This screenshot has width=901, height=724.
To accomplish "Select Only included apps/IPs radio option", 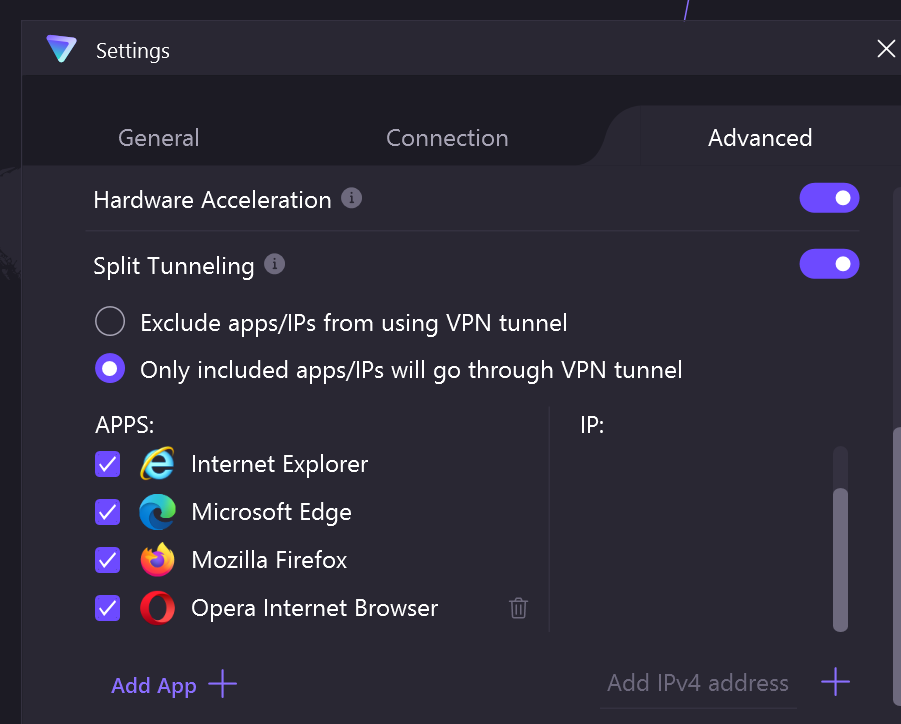I will tap(110, 369).
